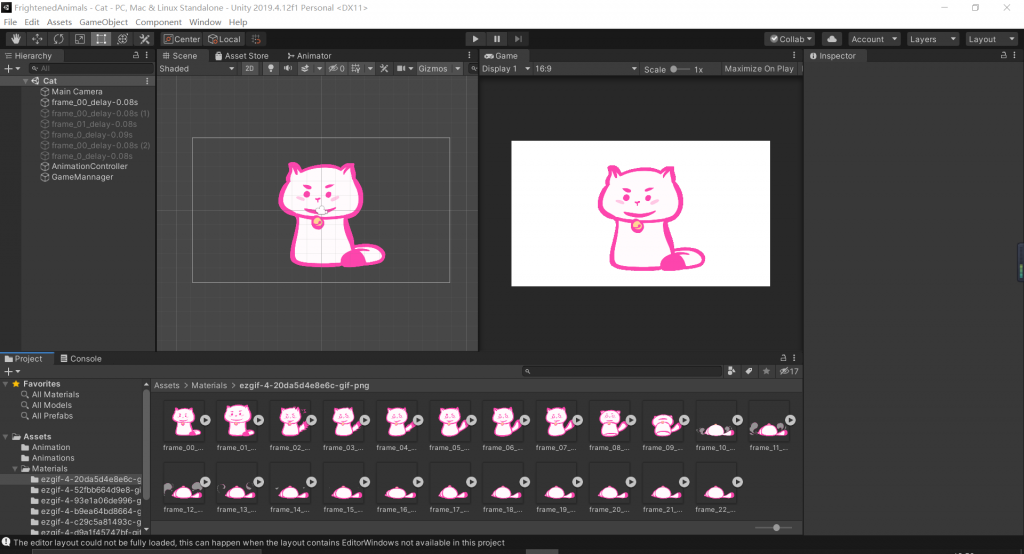Toggle scene lighting bulb icon
This screenshot has width=1024, height=554.
[x=270, y=69]
